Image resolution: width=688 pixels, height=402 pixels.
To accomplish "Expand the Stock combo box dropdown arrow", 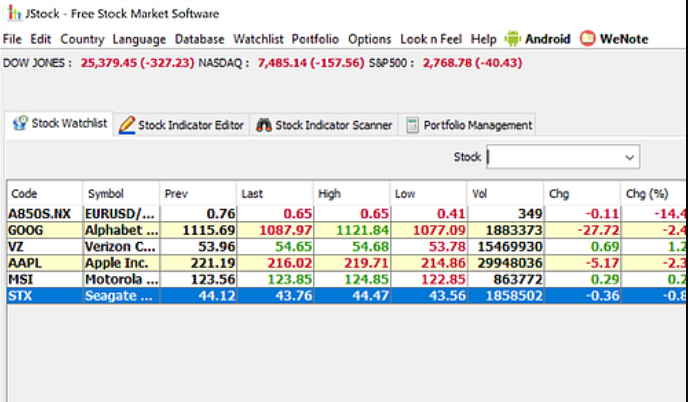I will pos(630,157).
